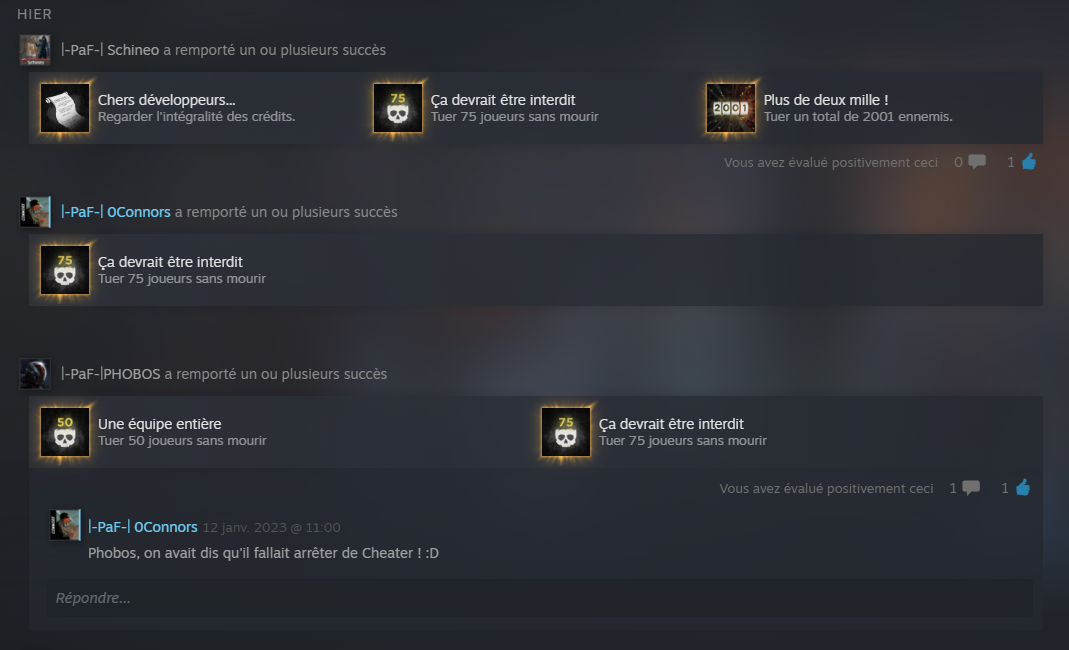The image size is (1069, 650).
Task: Click OConnors' avatar beside activity header
Action: 35,212
